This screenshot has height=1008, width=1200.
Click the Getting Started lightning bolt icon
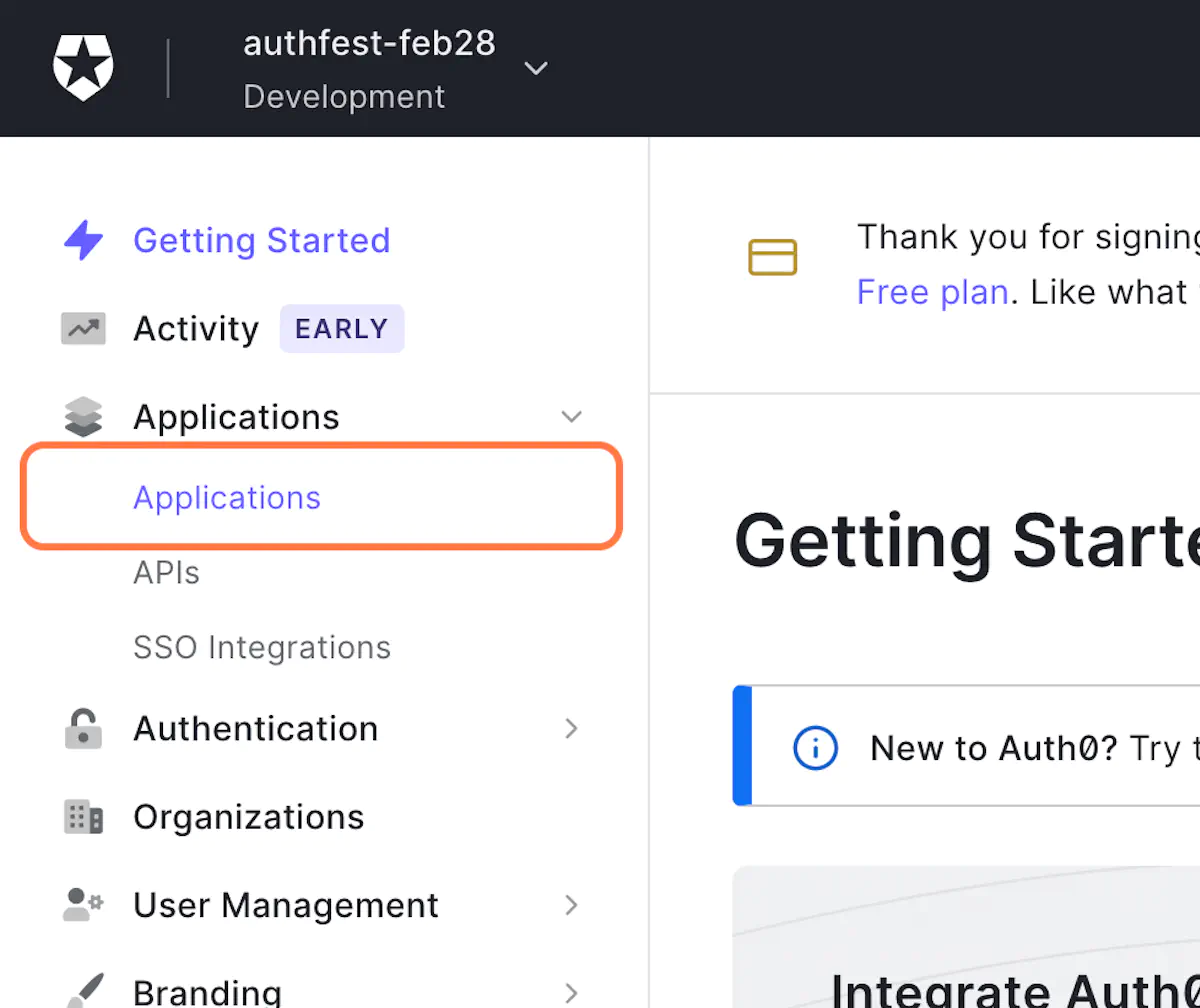click(x=83, y=241)
